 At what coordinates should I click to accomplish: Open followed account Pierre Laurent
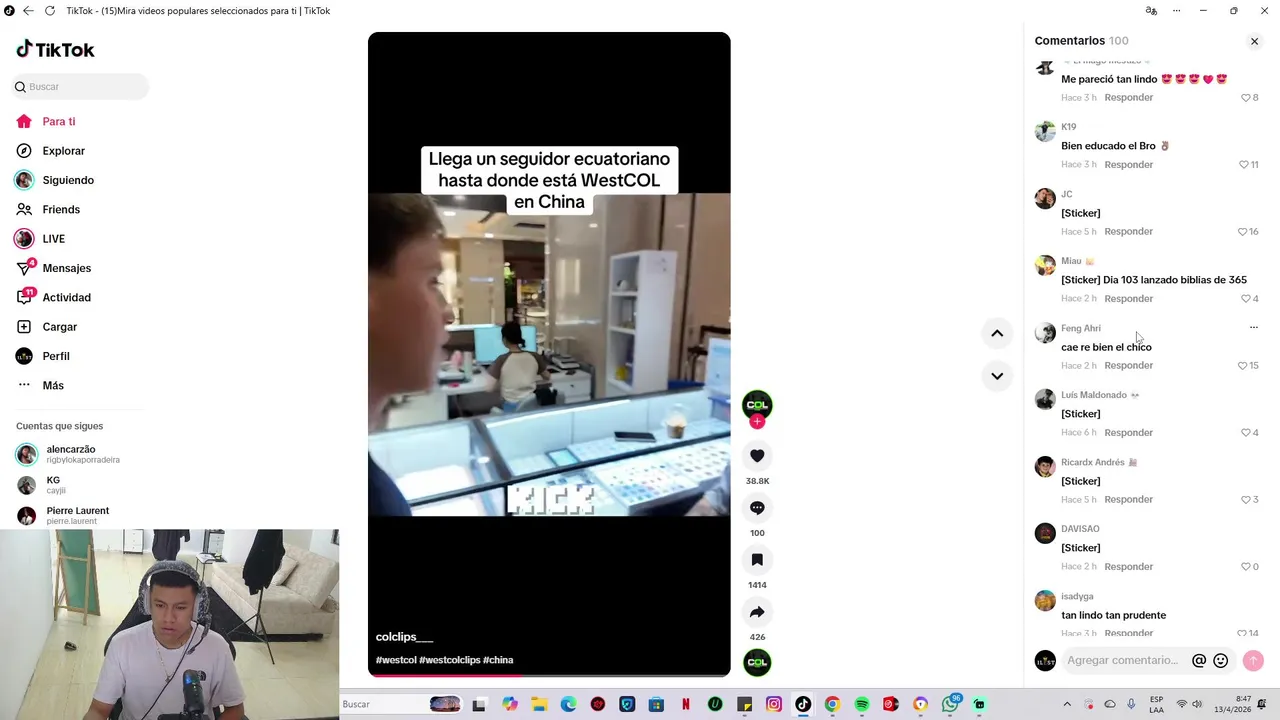tap(64, 515)
